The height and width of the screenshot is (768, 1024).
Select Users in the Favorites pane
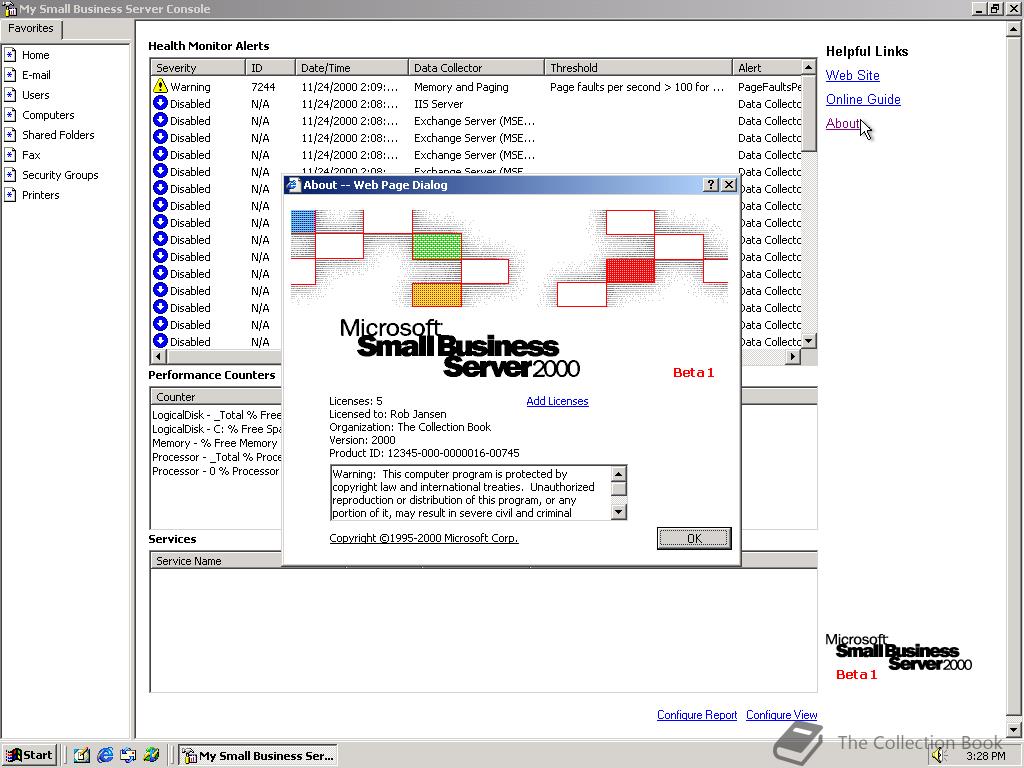pos(35,95)
